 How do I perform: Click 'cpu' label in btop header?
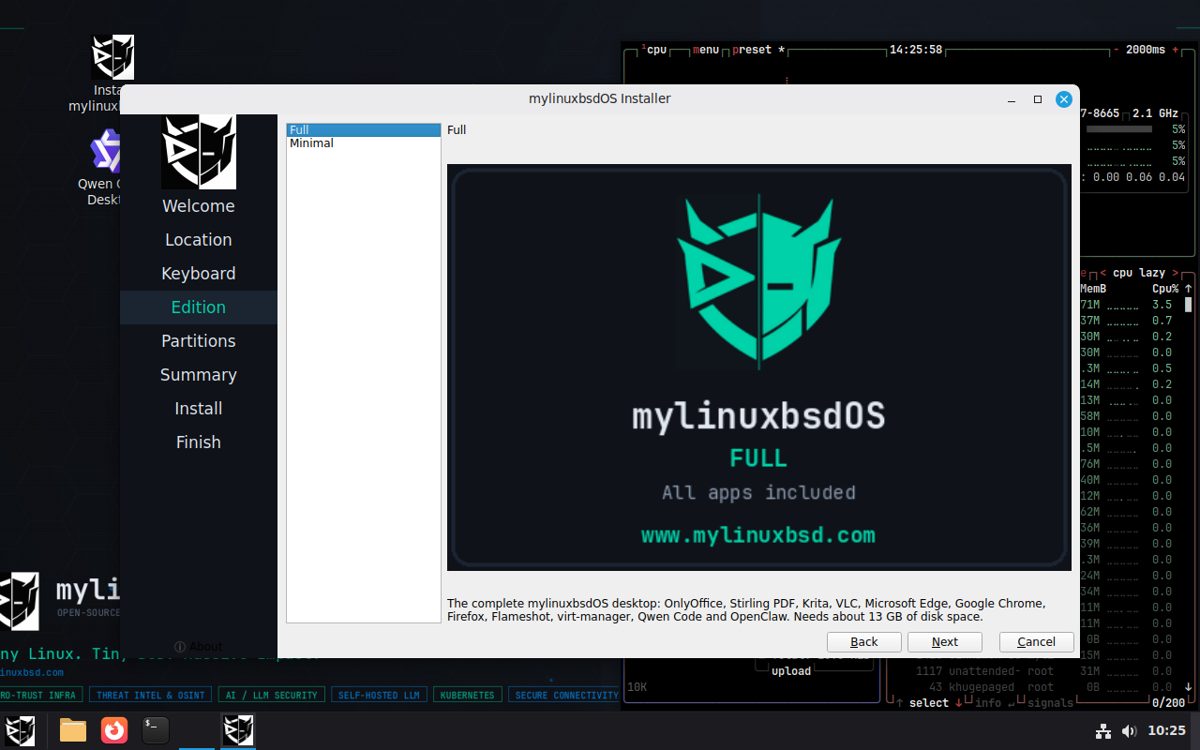click(x=655, y=50)
